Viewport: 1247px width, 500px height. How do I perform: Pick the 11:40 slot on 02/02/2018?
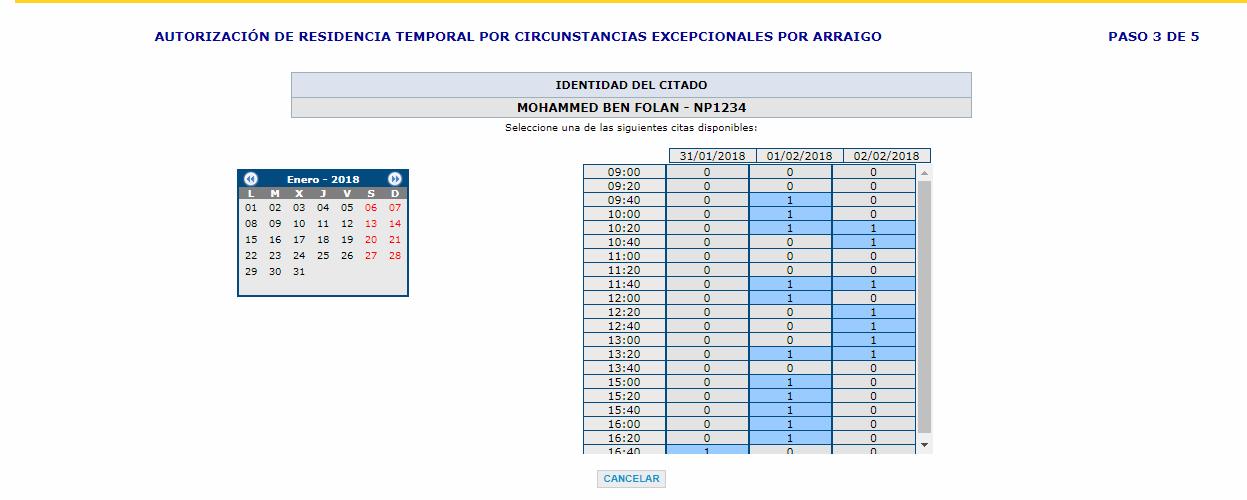point(873,284)
